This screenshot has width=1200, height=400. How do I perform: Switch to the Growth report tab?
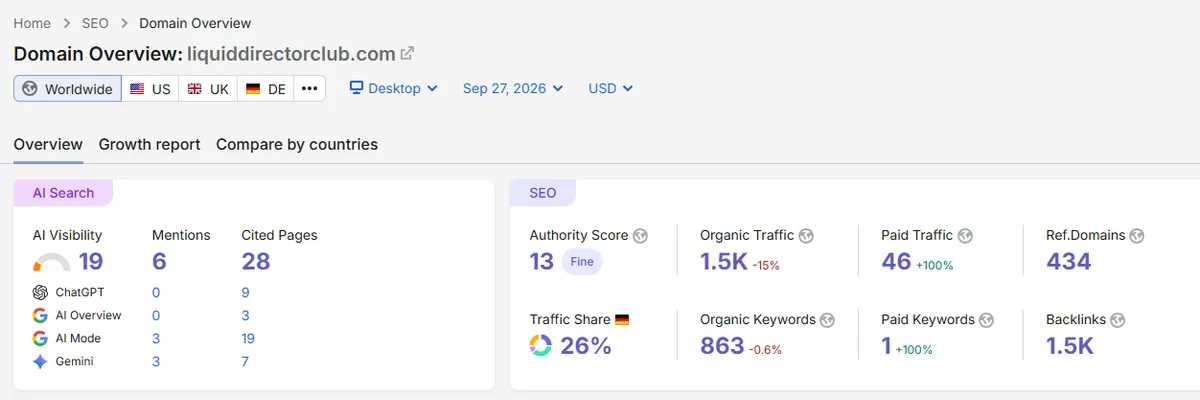tap(149, 144)
